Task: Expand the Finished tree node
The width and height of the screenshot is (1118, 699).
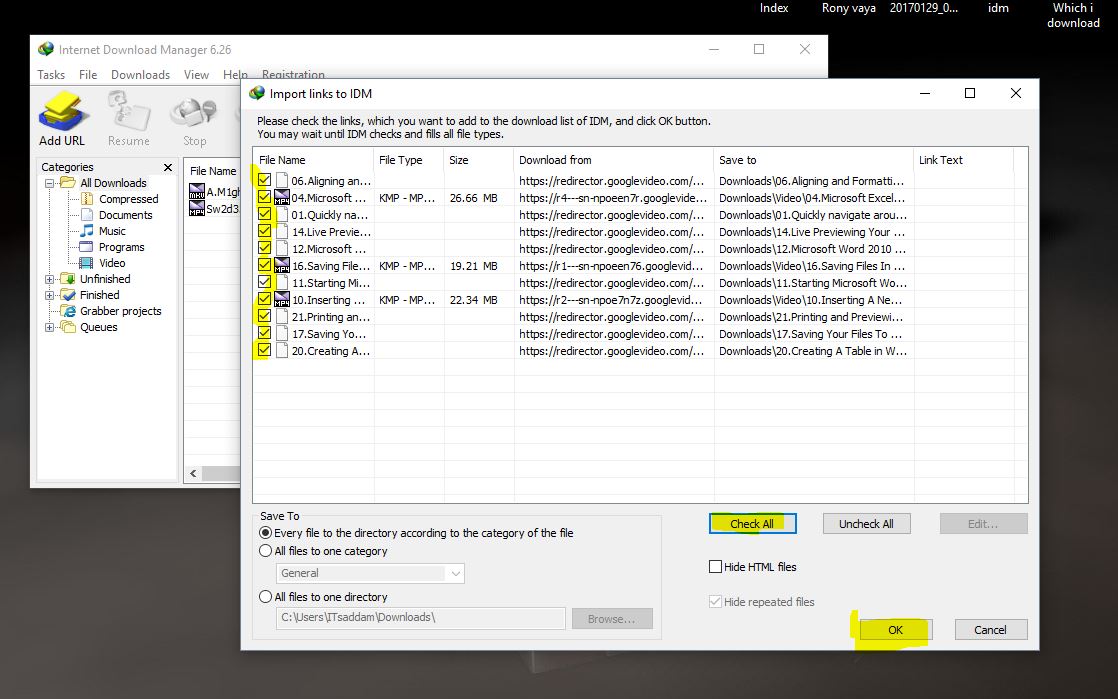Action: pos(50,295)
